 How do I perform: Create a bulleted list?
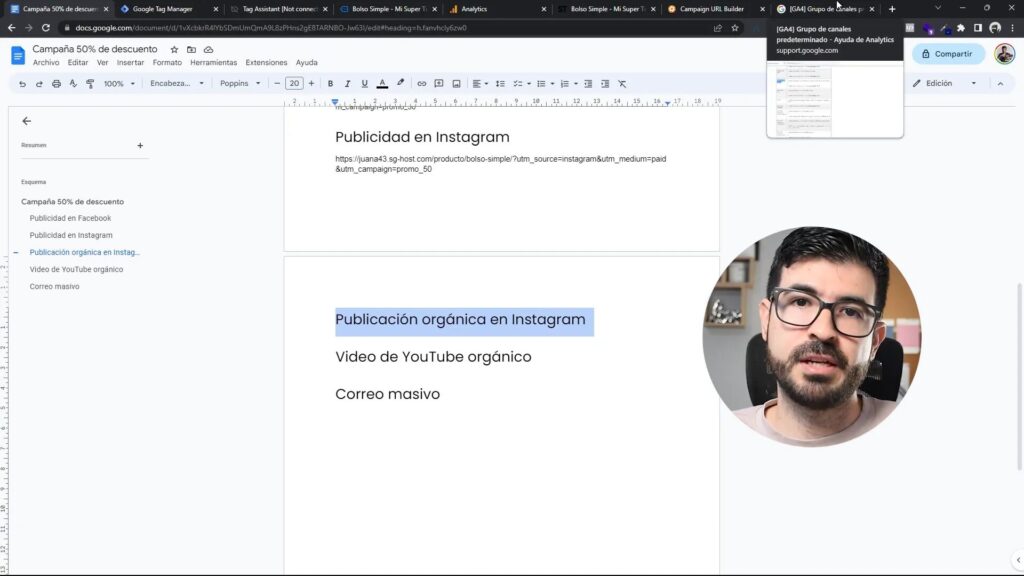click(x=541, y=84)
